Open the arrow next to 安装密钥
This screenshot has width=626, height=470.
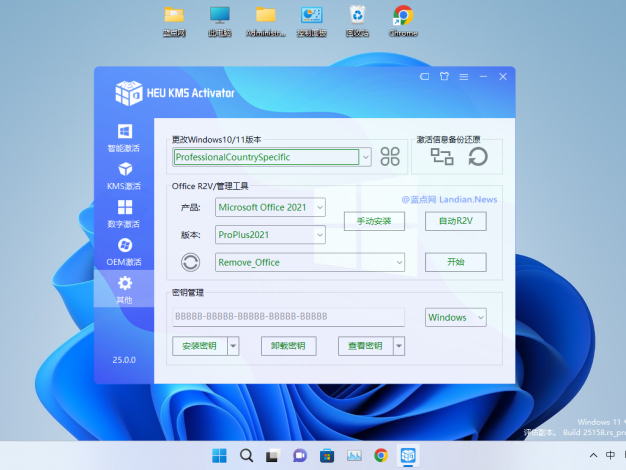(x=233, y=346)
